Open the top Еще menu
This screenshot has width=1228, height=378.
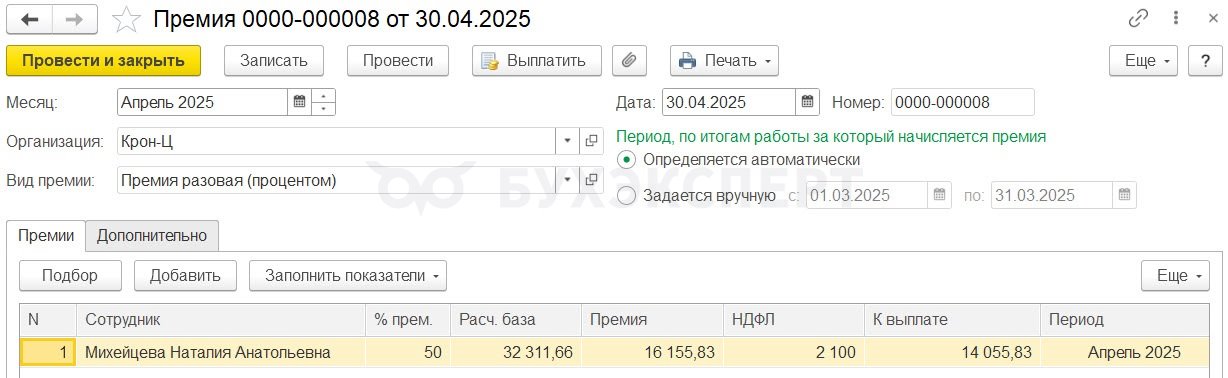(x=1144, y=60)
